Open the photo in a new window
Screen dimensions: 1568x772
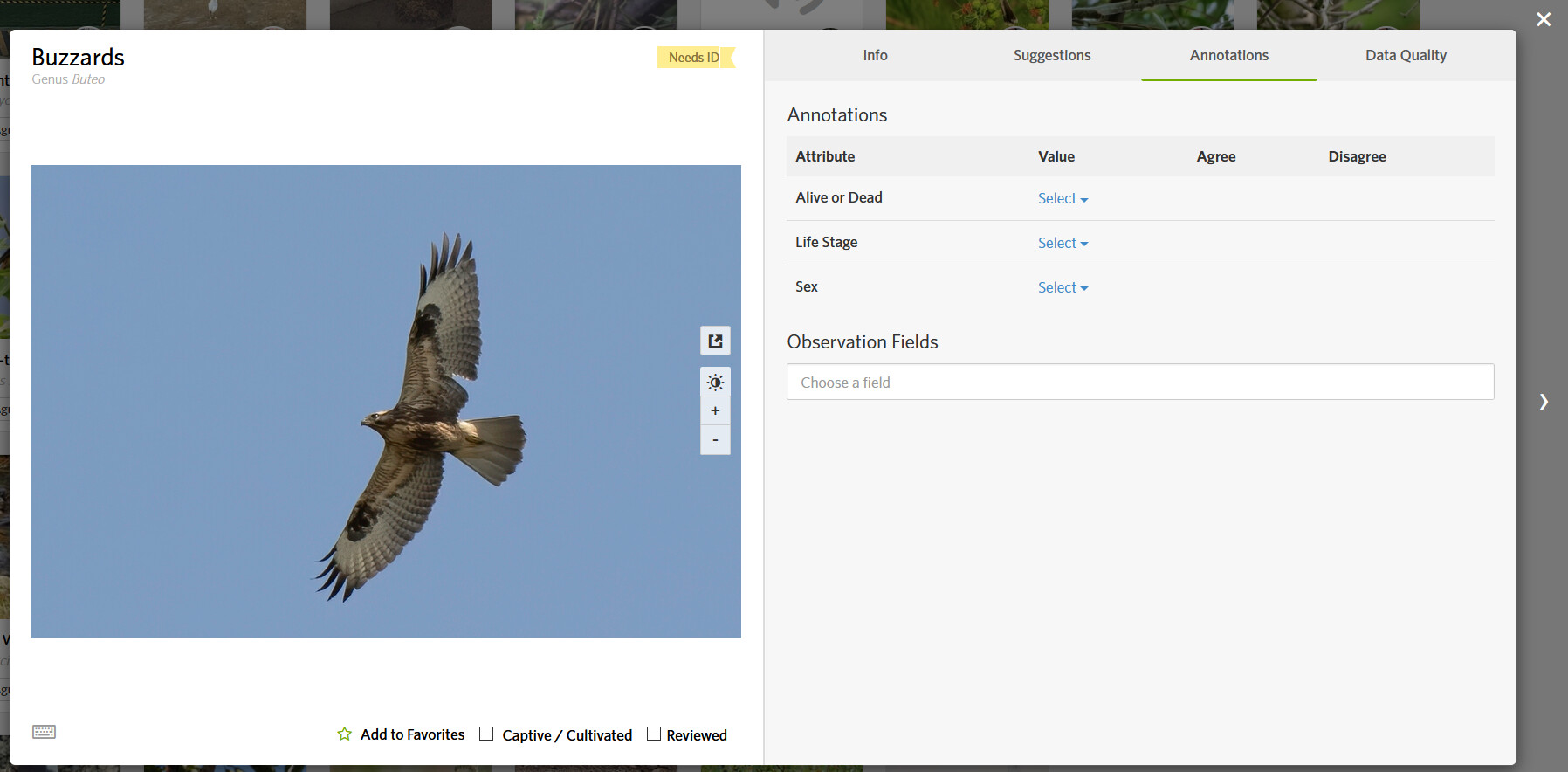click(x=715, y=341)
